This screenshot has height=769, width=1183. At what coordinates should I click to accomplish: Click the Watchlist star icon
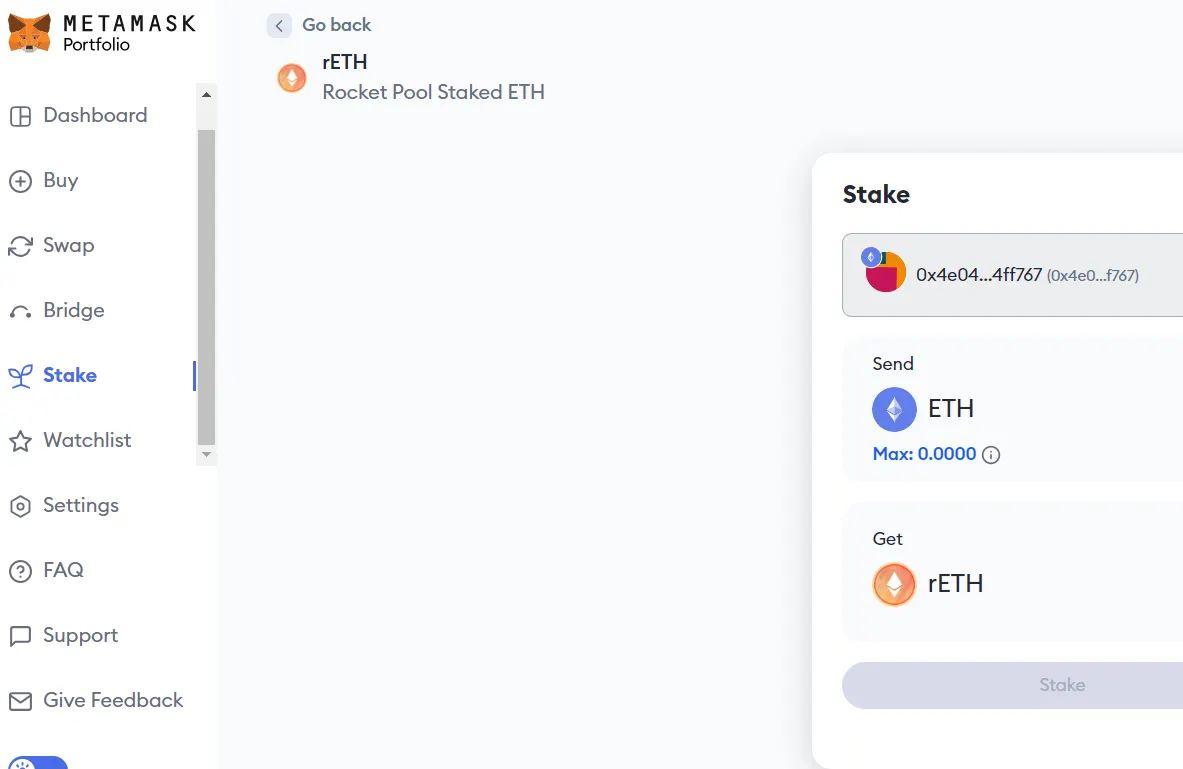coord(20,441)
